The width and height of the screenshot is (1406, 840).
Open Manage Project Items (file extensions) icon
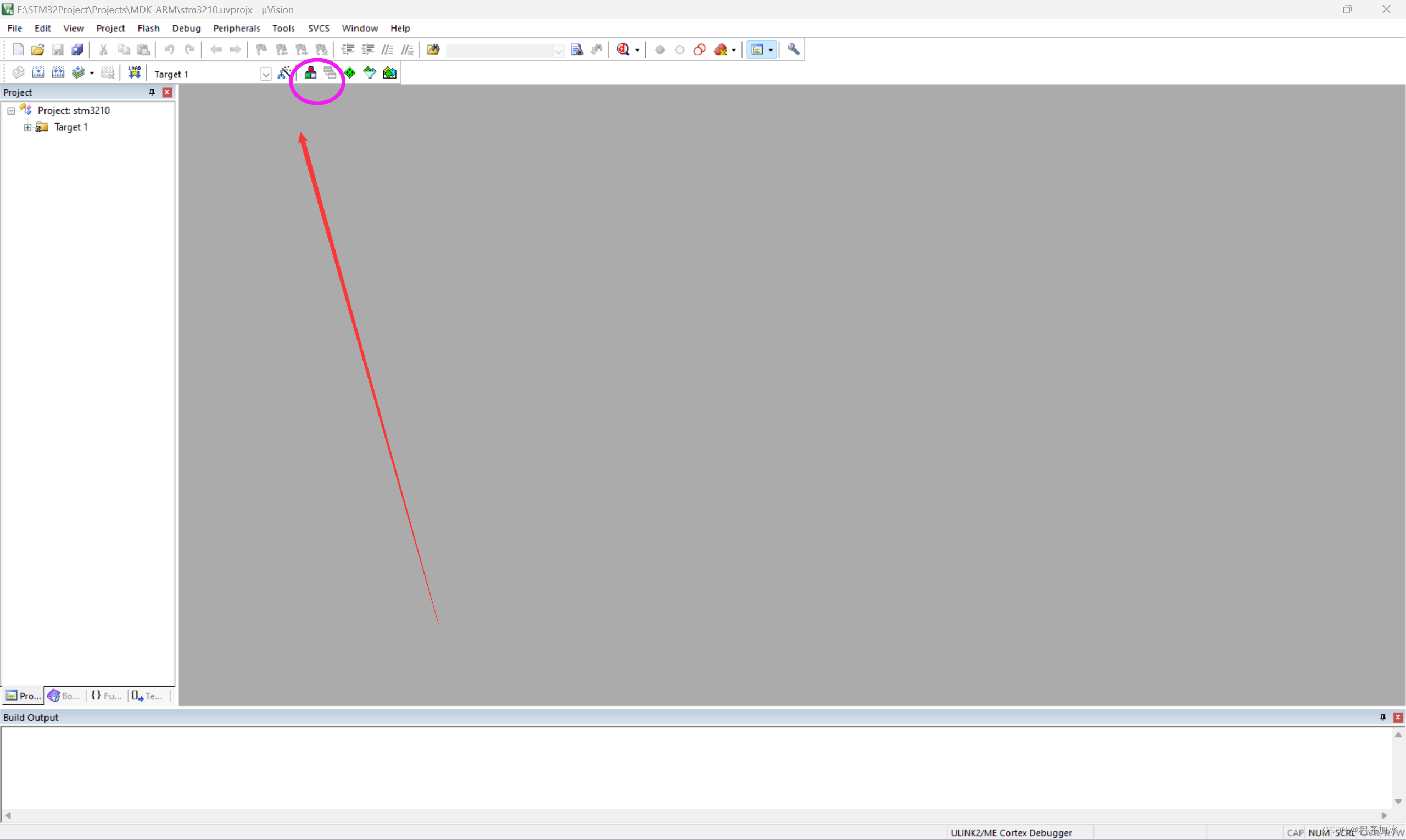click(310, 73)
